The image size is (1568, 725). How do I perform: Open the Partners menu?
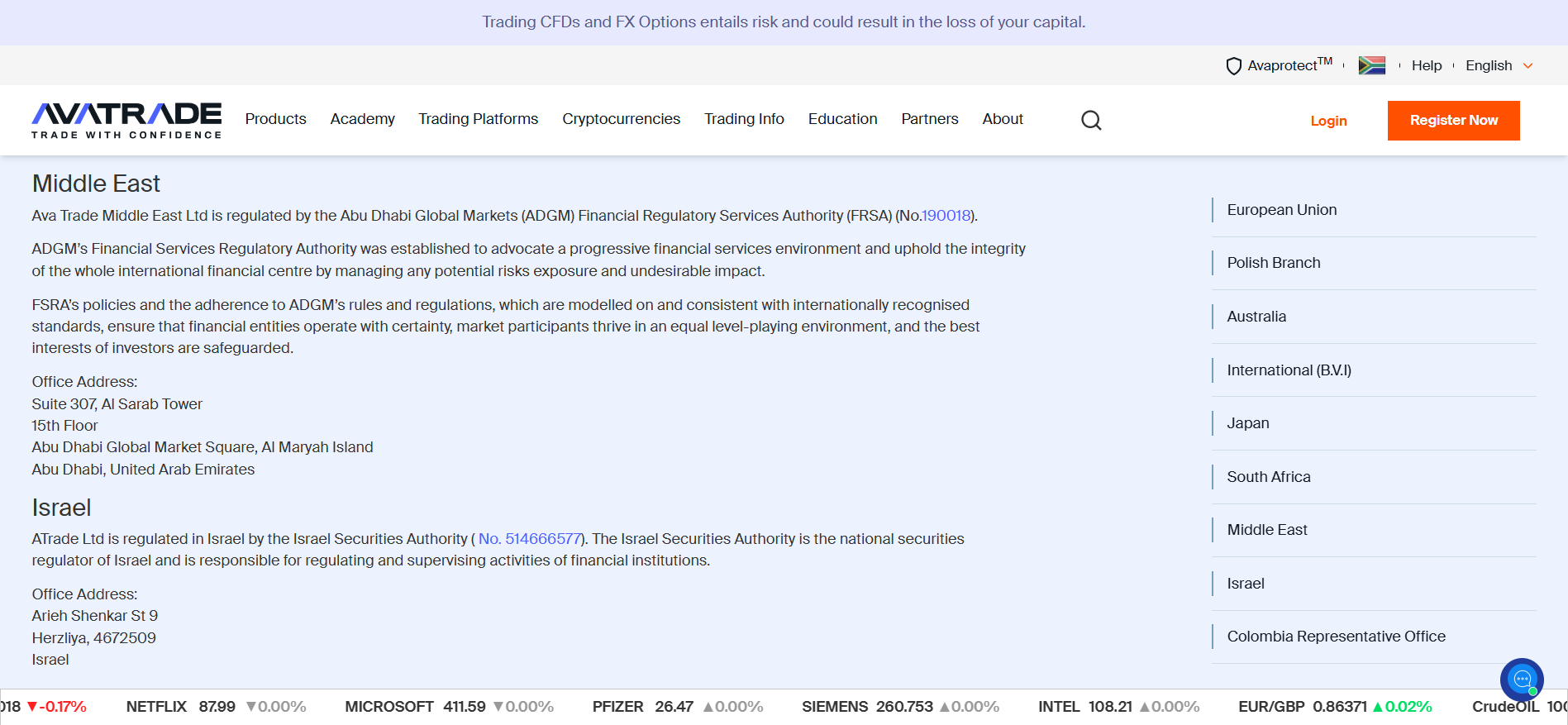click(x=930, y=119)
